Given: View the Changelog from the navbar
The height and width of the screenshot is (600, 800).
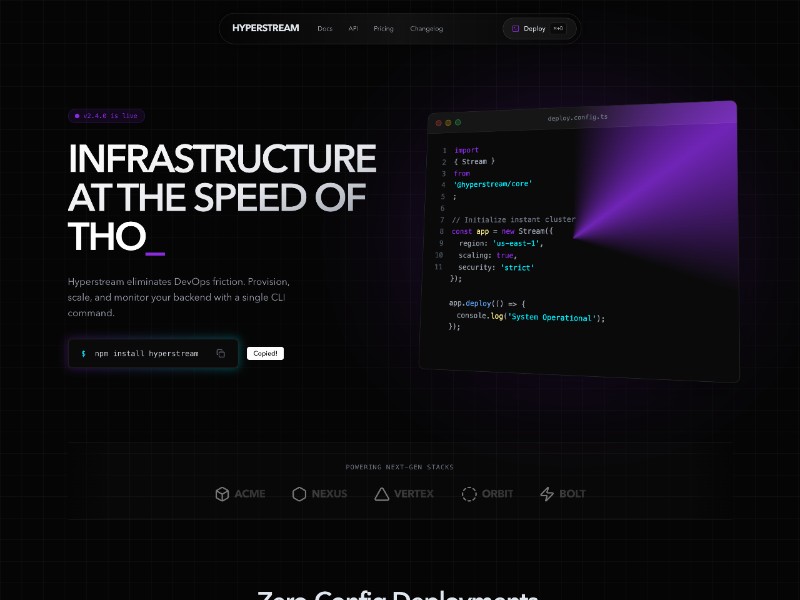Looking at the screenshot, I should pos(426,29).
